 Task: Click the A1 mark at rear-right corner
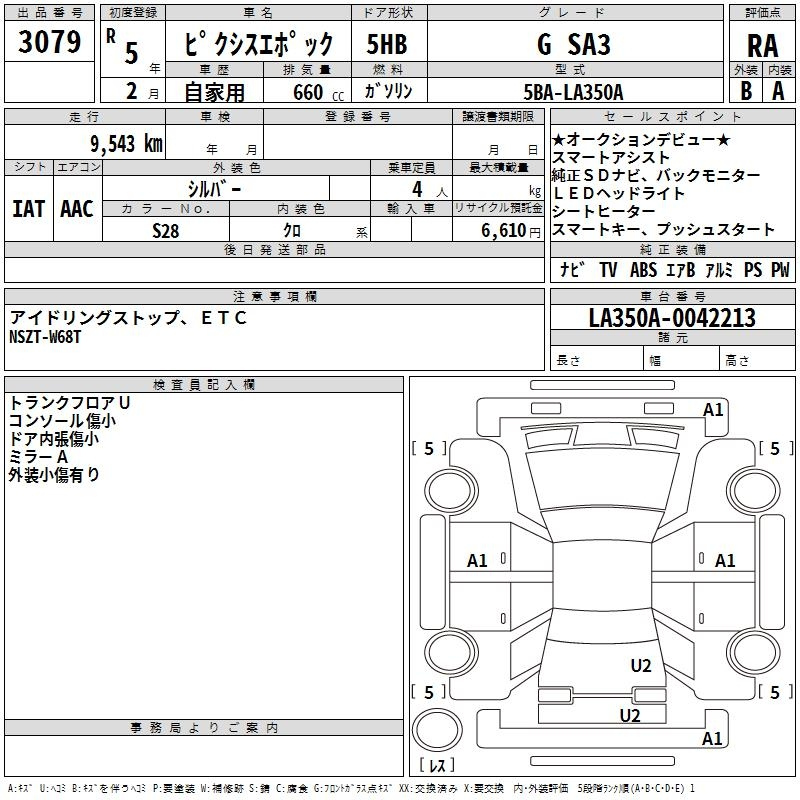pyautogui.click(x=713, y=739)
